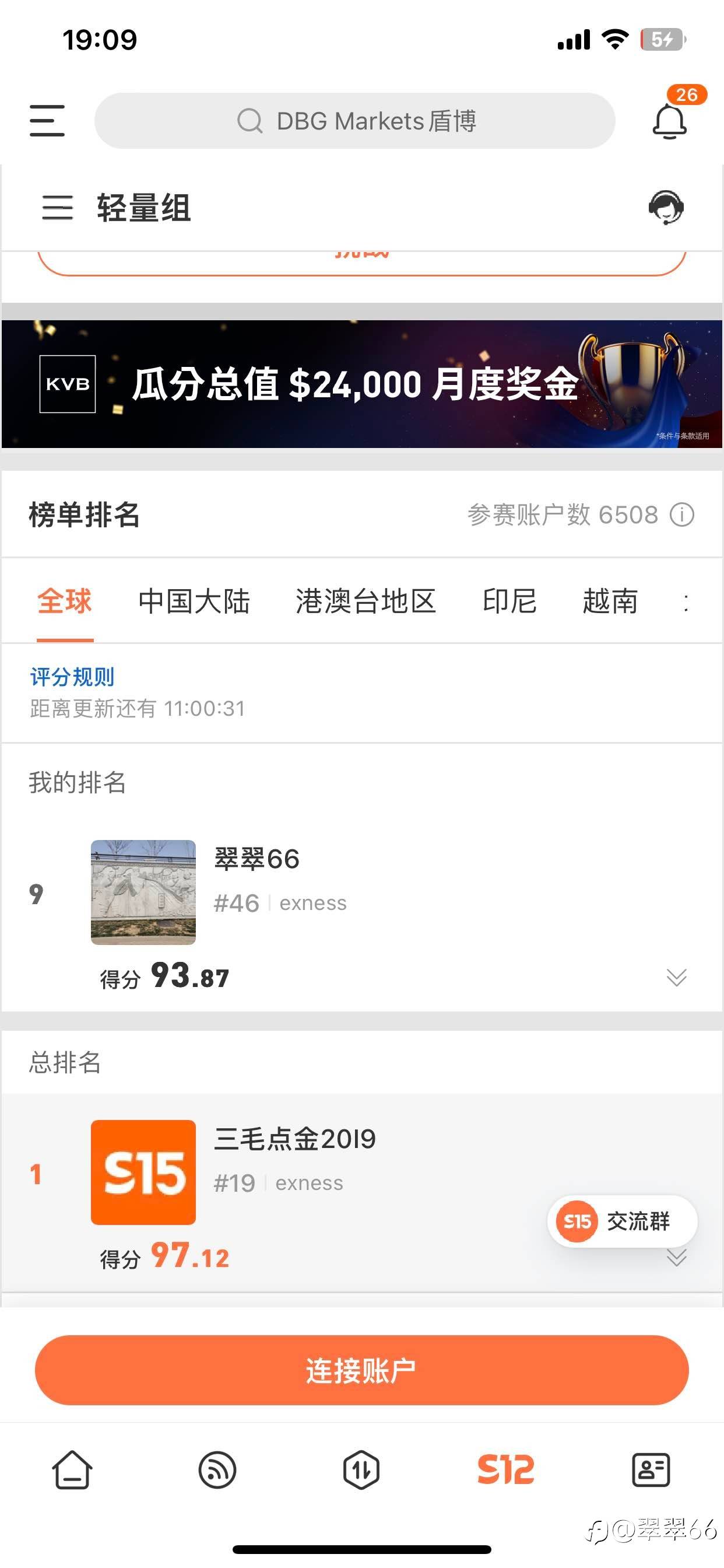Image resolution: width=724 pixels, height=1568 pixels.
Task: Tap the 连接账户 button
Action: [x=361, y=1370]
